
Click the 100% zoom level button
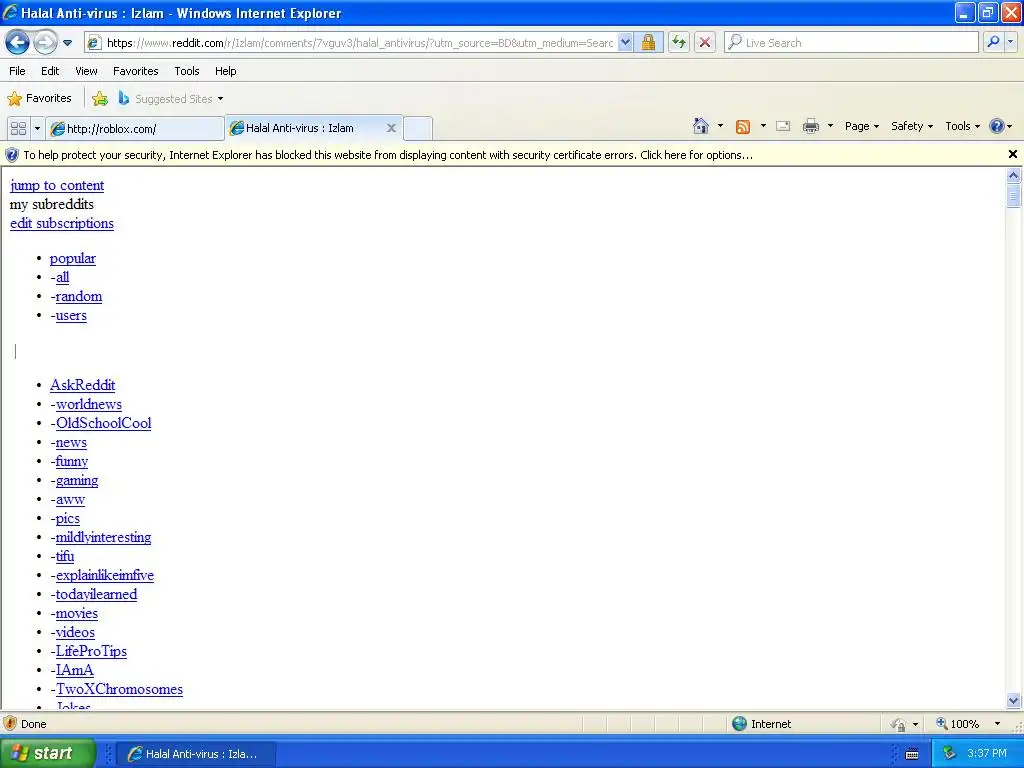tap(958, 724)
